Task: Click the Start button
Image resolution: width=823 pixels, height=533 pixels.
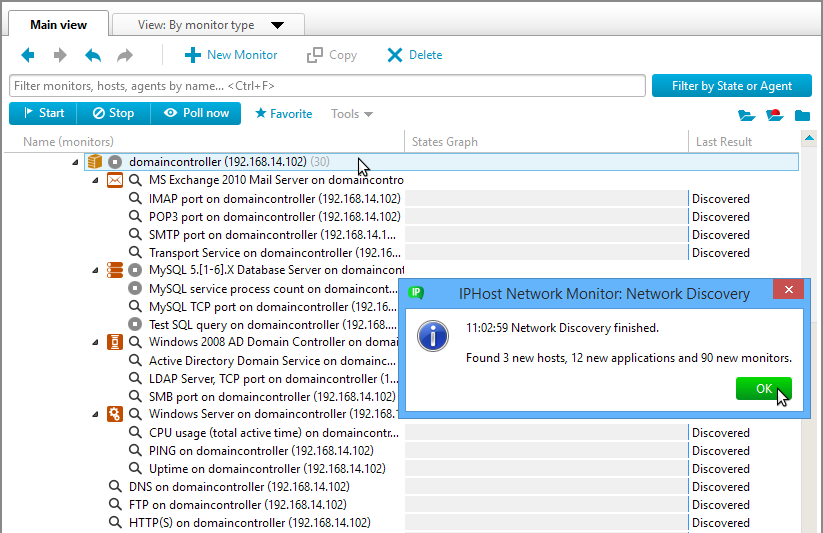Action: [43, 113]
